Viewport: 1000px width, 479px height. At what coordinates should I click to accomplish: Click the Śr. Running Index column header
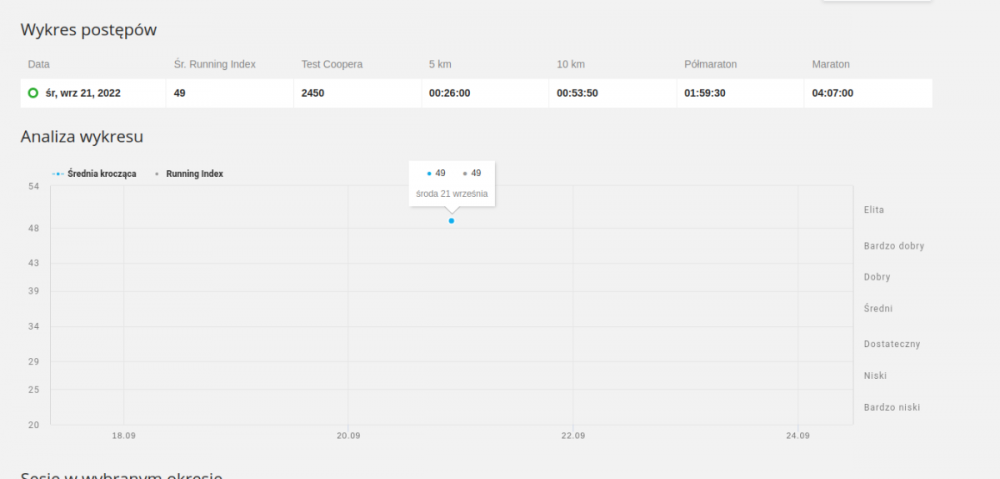point(215,64)
